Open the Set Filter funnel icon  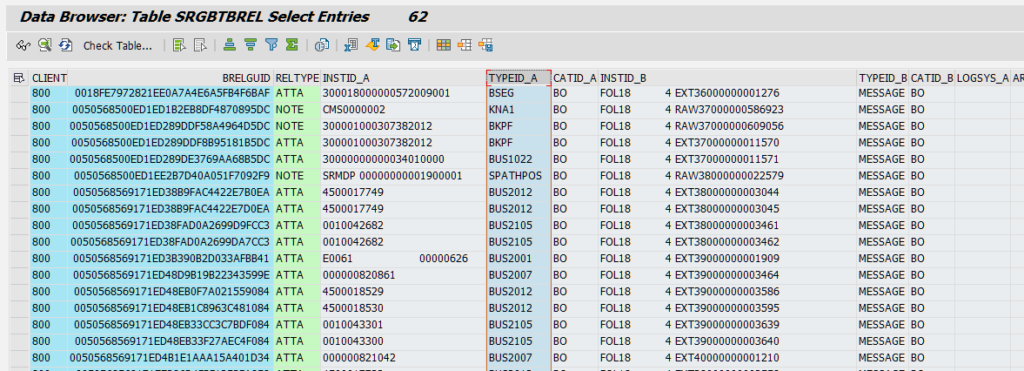(x=272, y=45)
